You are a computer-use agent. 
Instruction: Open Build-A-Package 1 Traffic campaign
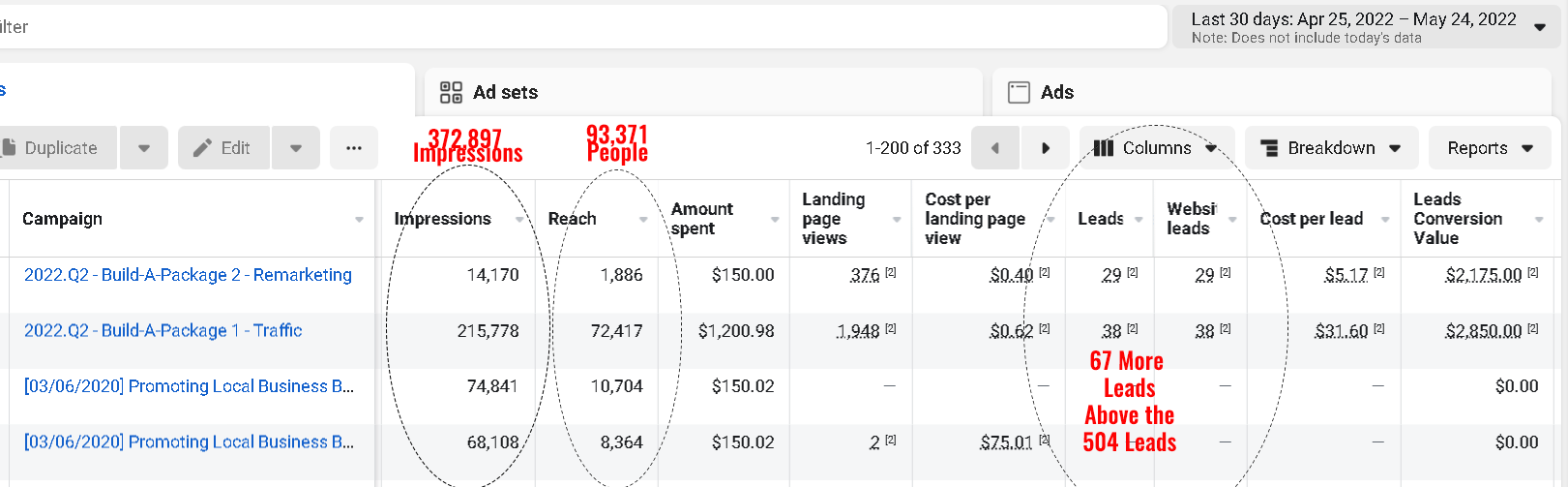point(163,331)
